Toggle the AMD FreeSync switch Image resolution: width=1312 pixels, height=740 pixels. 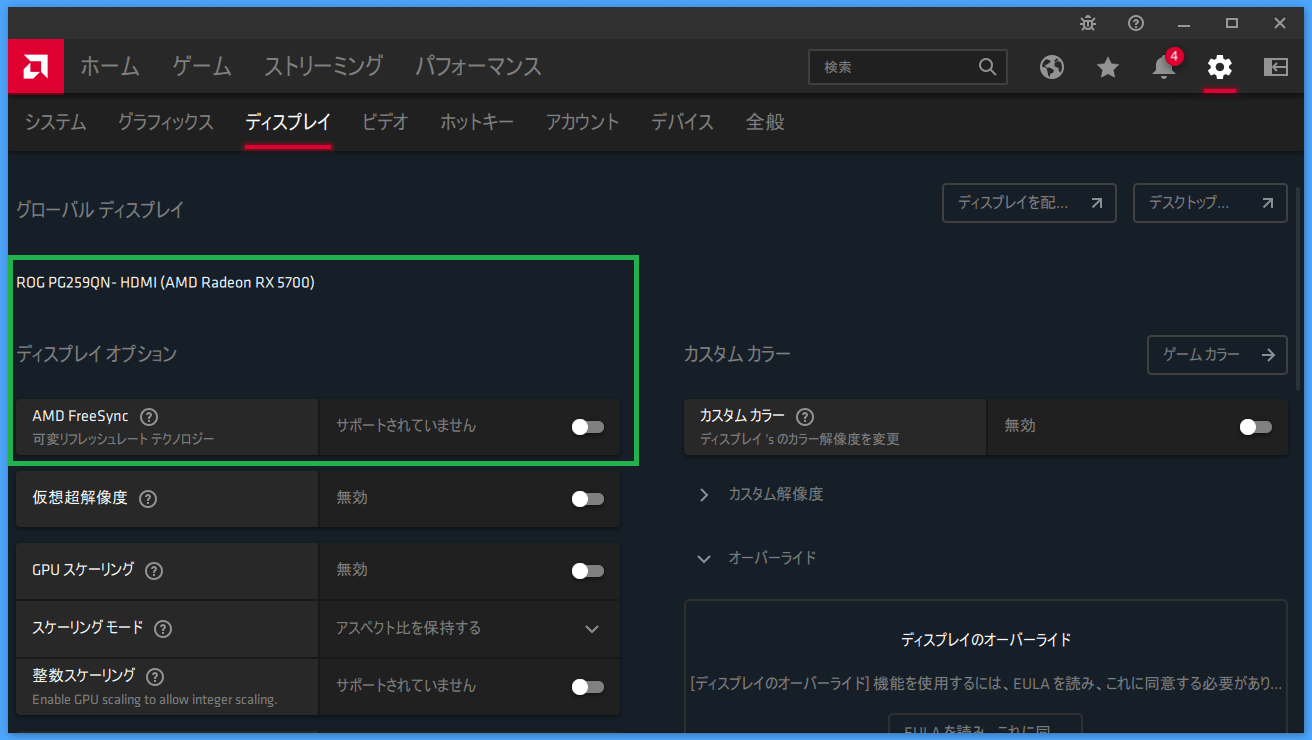click(588, 427)
